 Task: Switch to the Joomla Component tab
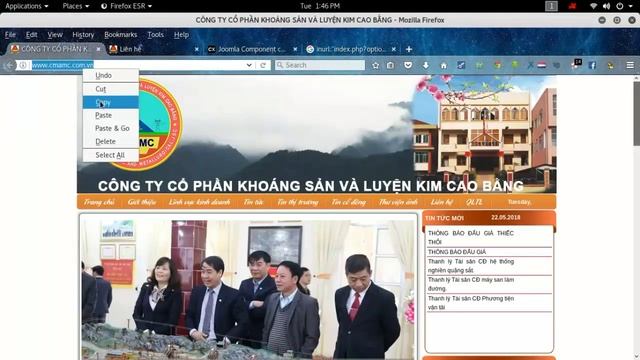point(252,49)
